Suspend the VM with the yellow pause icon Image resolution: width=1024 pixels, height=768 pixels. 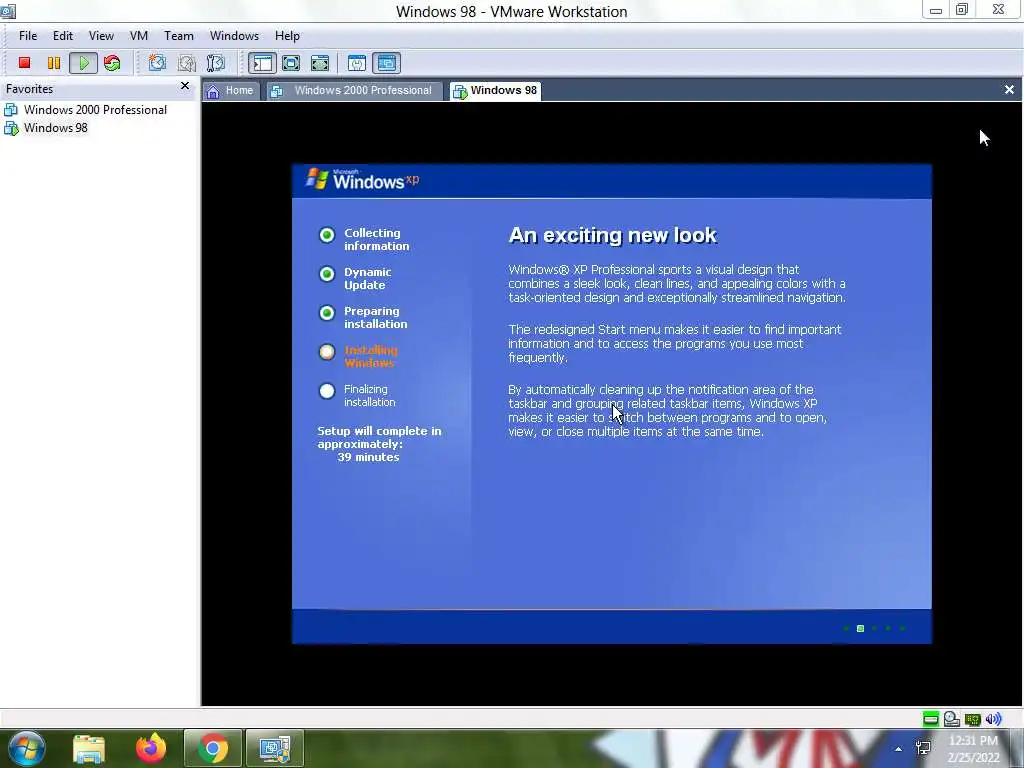(54, 63)
